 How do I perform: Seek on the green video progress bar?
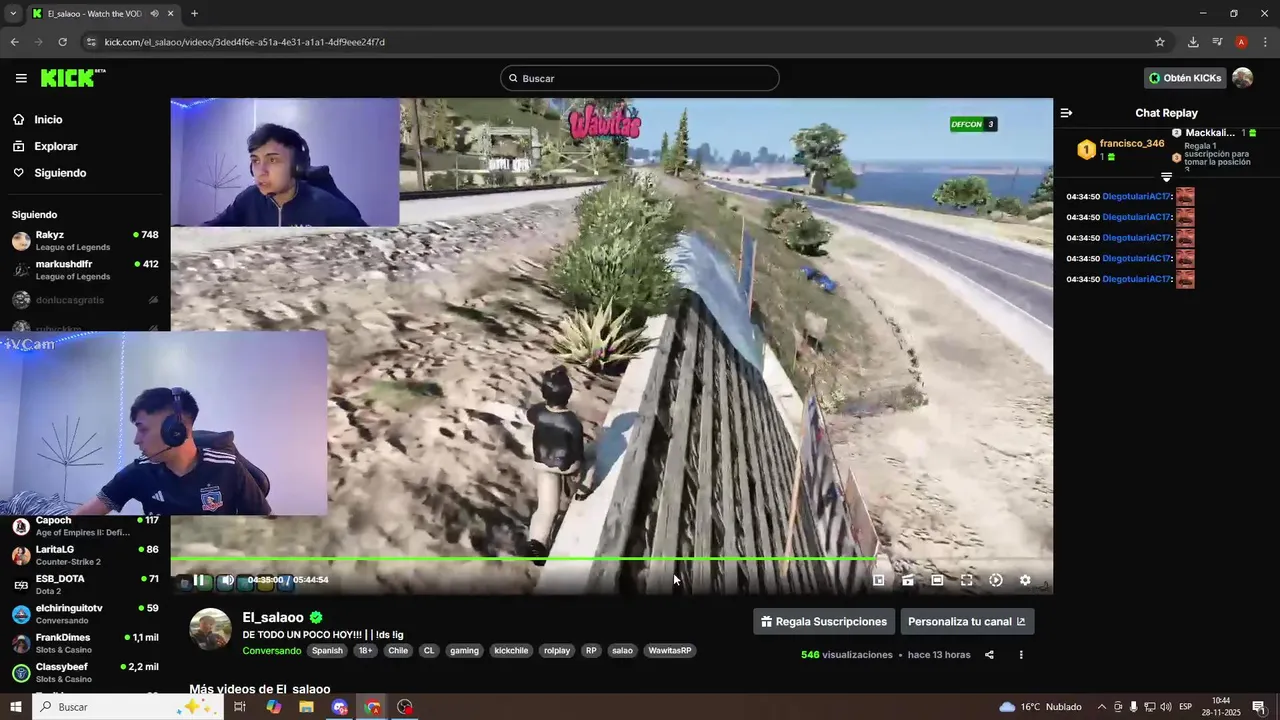[611, 559]
